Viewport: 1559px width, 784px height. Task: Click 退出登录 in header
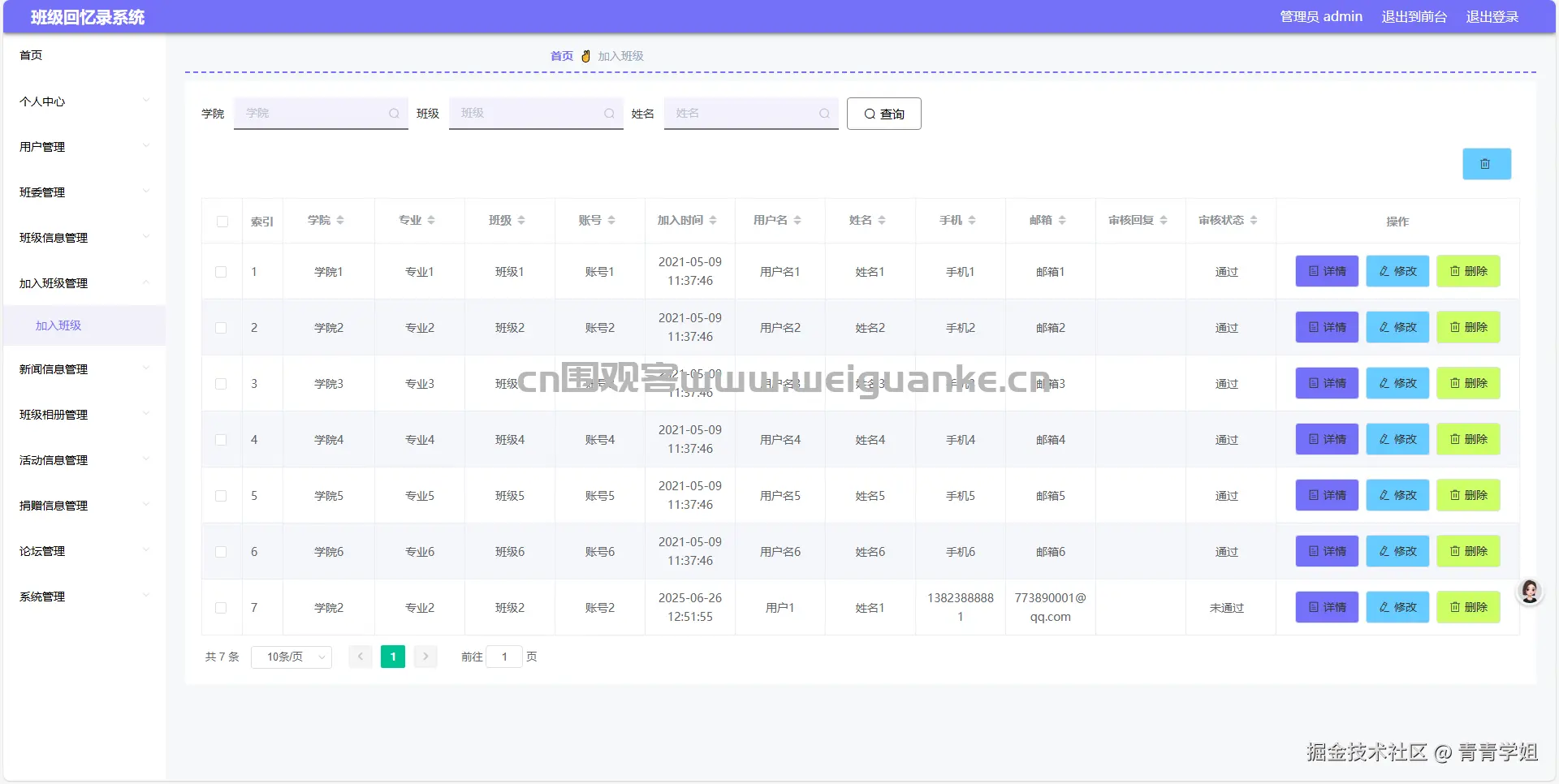pyautogui.click(x=1492, y=16)
